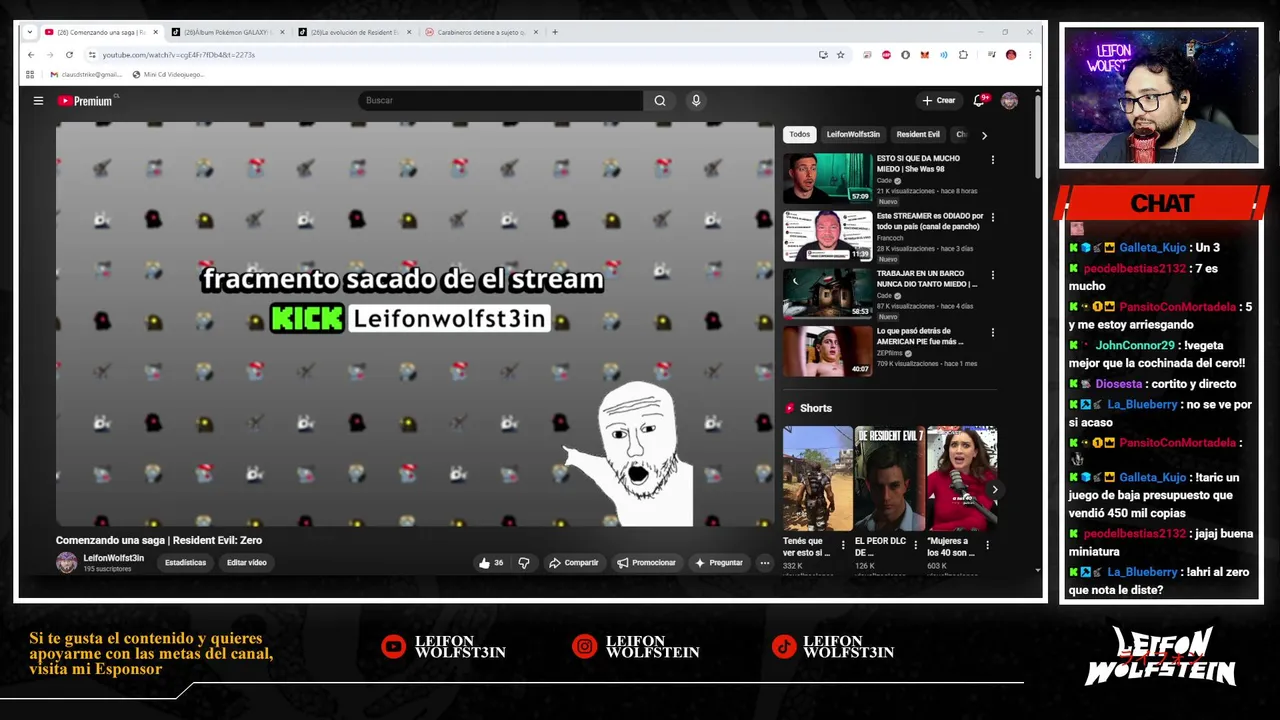Open options for 'Lo que pasó detrás' video
The height and width of the screenshot is (720, 1280).
(x=993, y=333)
